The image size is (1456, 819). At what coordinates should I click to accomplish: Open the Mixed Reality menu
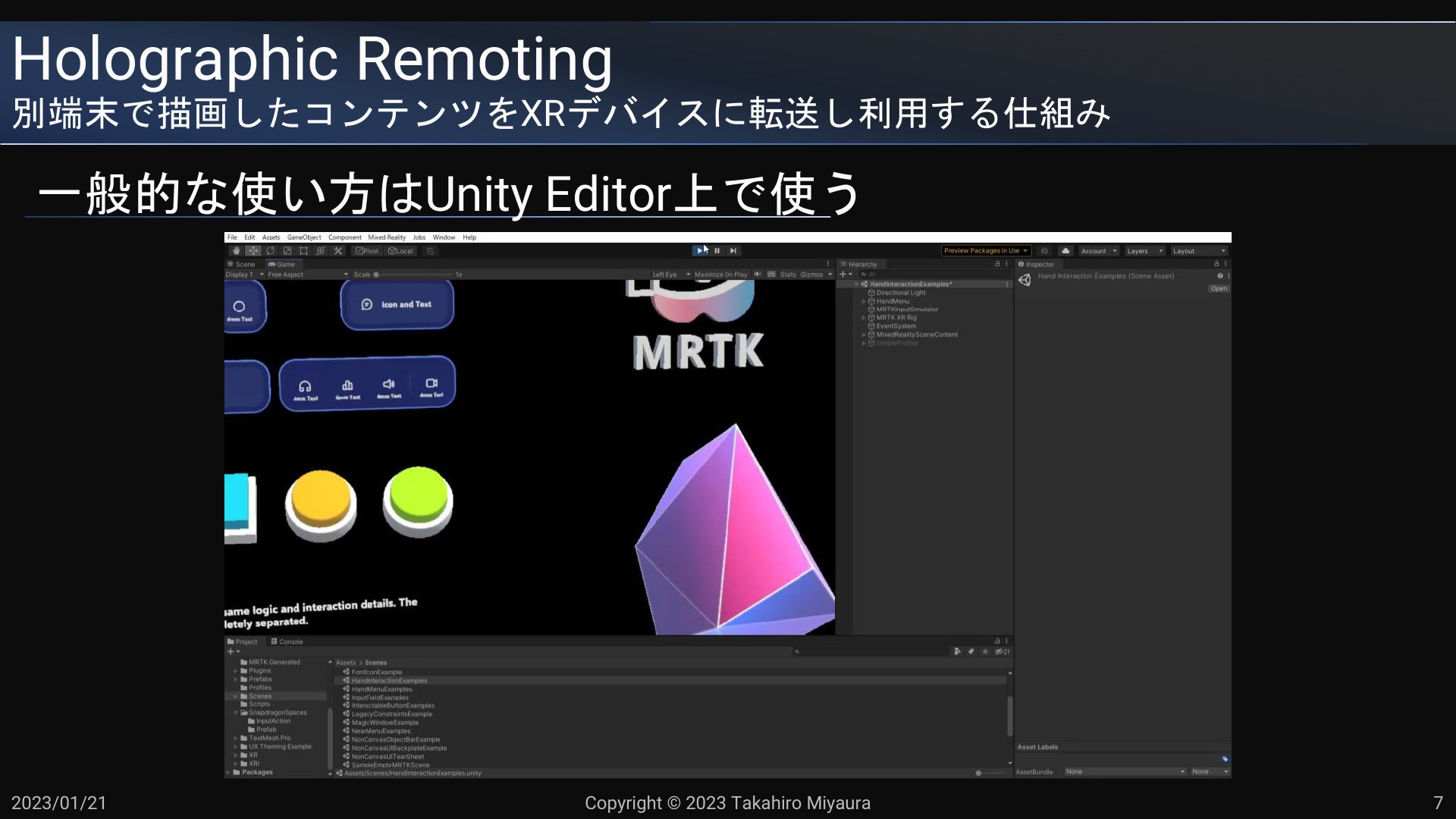pyautogui.click(x=387, y=237)
